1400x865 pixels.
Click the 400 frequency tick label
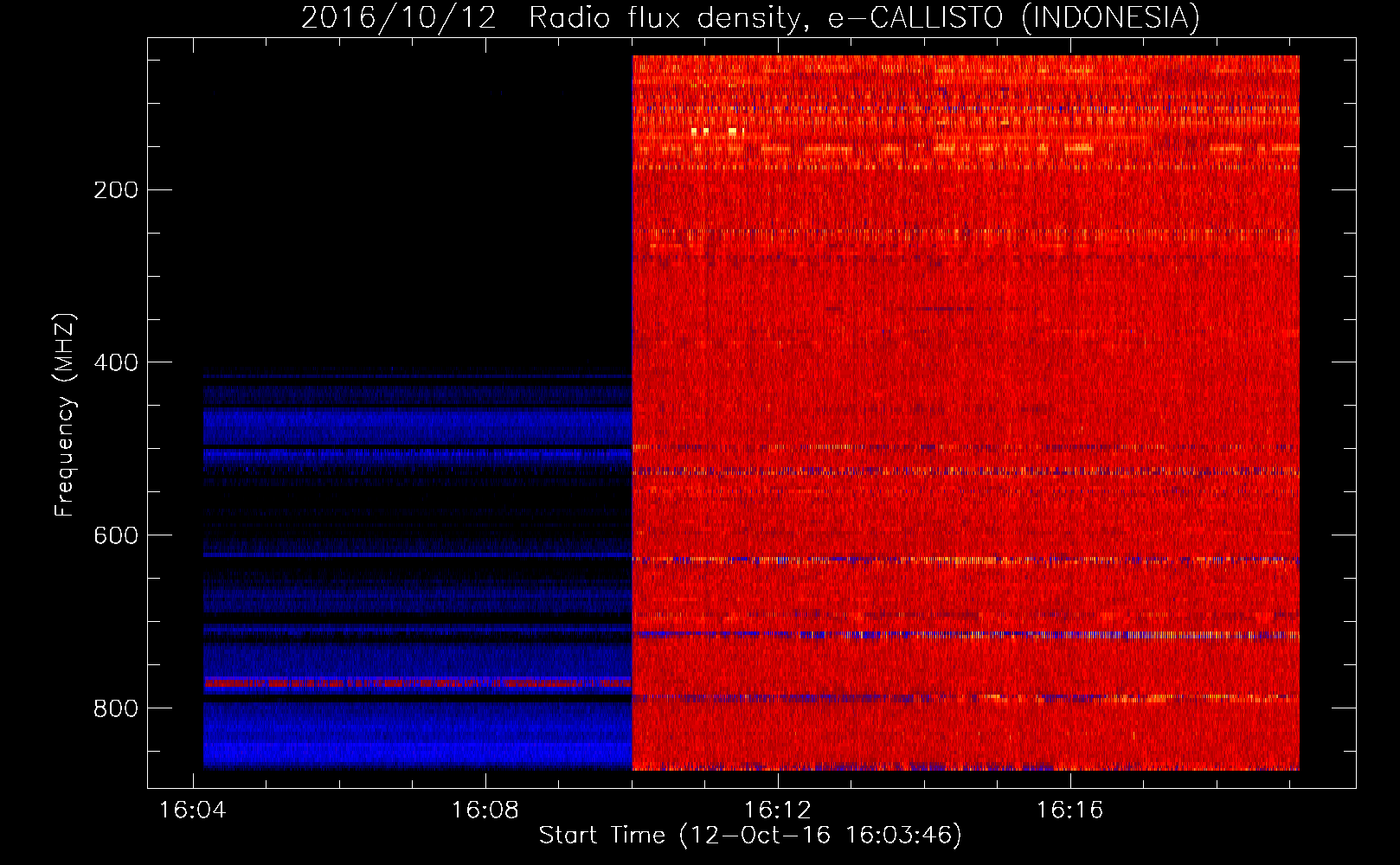(x=116, y=363)
